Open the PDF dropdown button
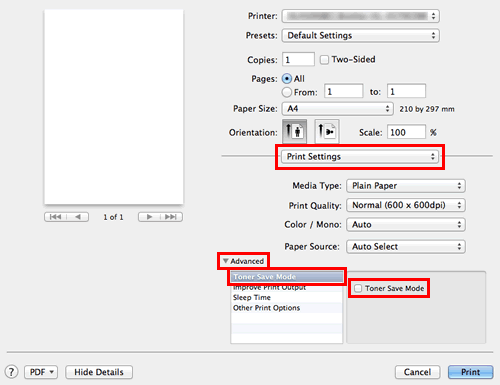The width and height of the screenshot is (500, 385). (41, 372)
